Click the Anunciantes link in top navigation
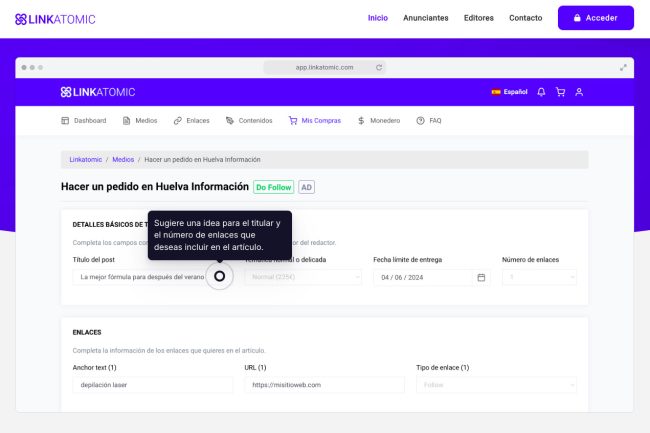 tap(425, 18)
